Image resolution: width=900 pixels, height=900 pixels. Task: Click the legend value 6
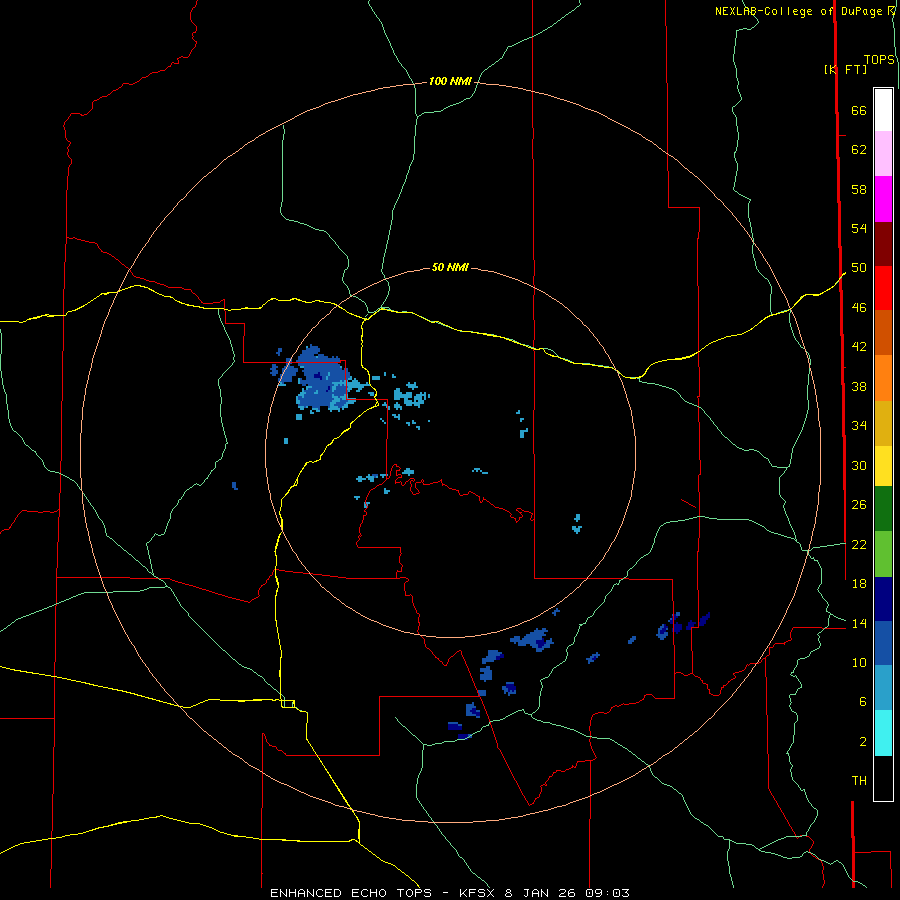(x=863, y=701)
